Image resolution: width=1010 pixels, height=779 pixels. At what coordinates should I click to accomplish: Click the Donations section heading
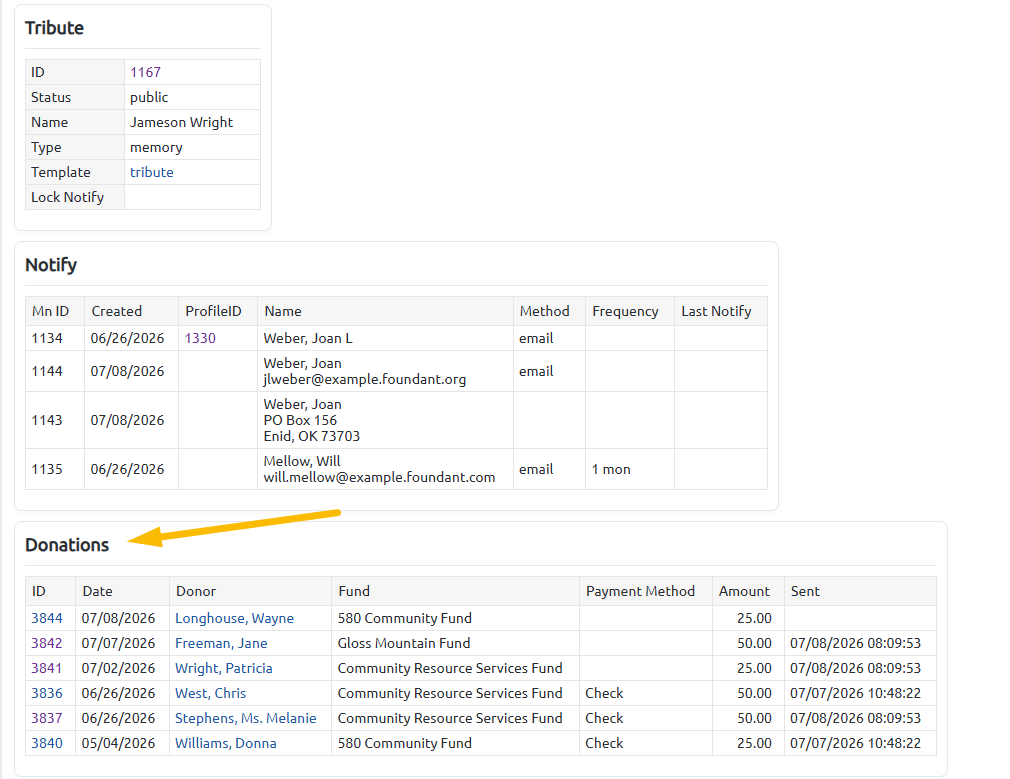(x=67, y=545)
